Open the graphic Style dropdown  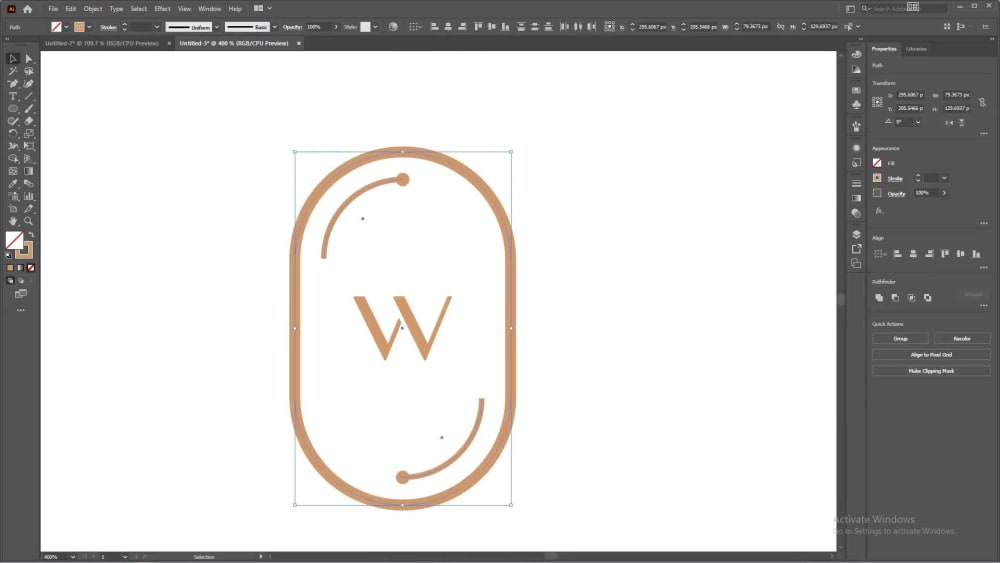(376, 27)
